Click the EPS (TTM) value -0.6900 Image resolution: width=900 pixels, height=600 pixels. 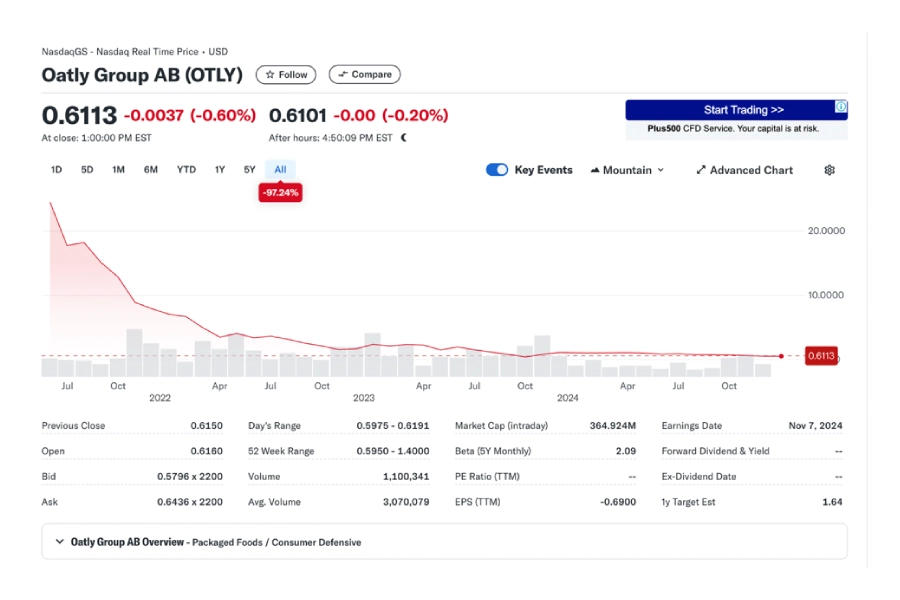[x=618, y=501]
